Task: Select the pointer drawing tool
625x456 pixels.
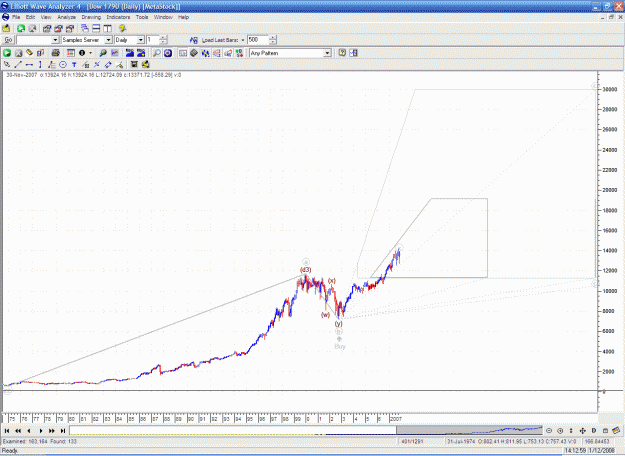Action: (x=7, y=64)
